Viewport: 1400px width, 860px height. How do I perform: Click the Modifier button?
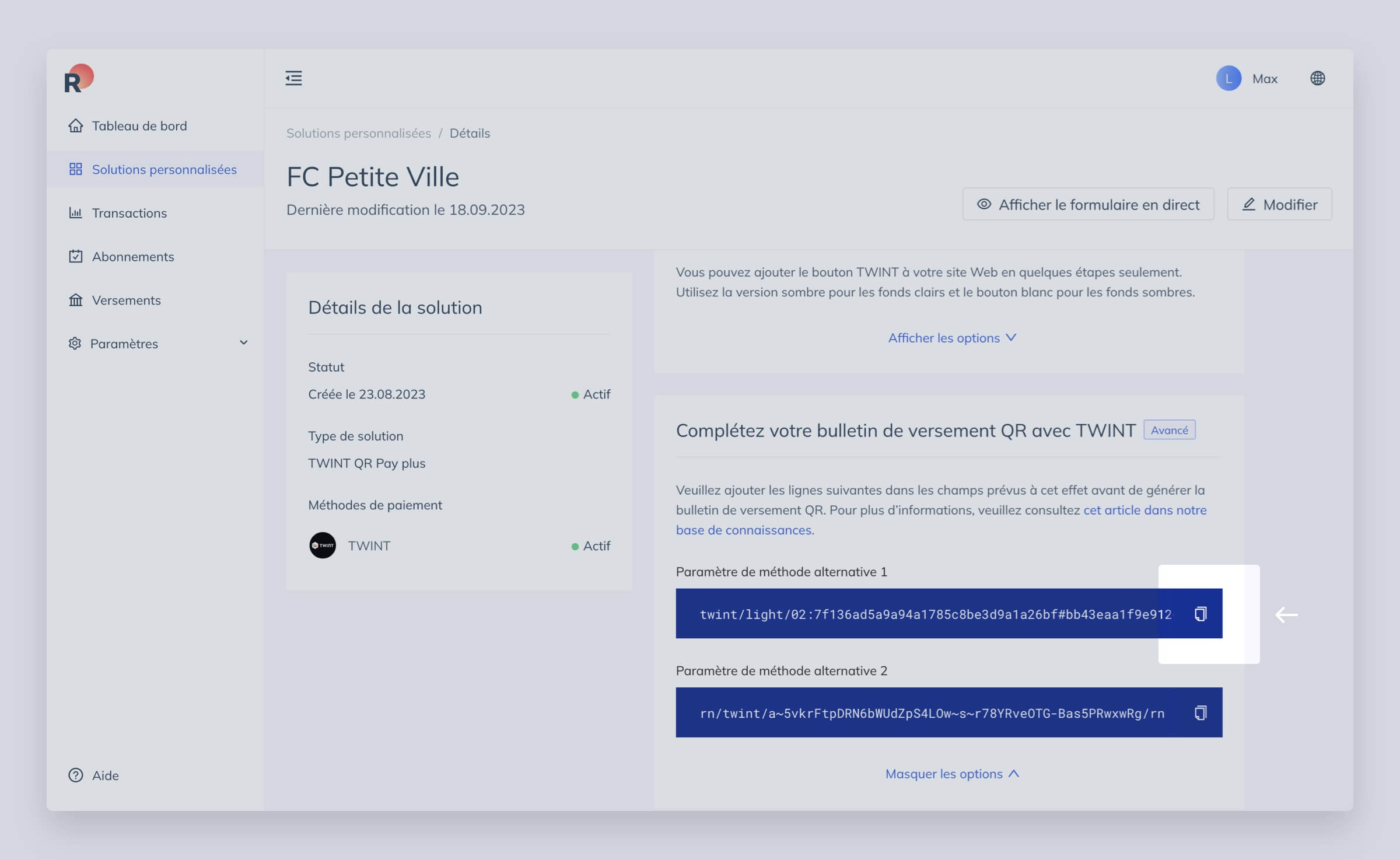point(1279,204)
